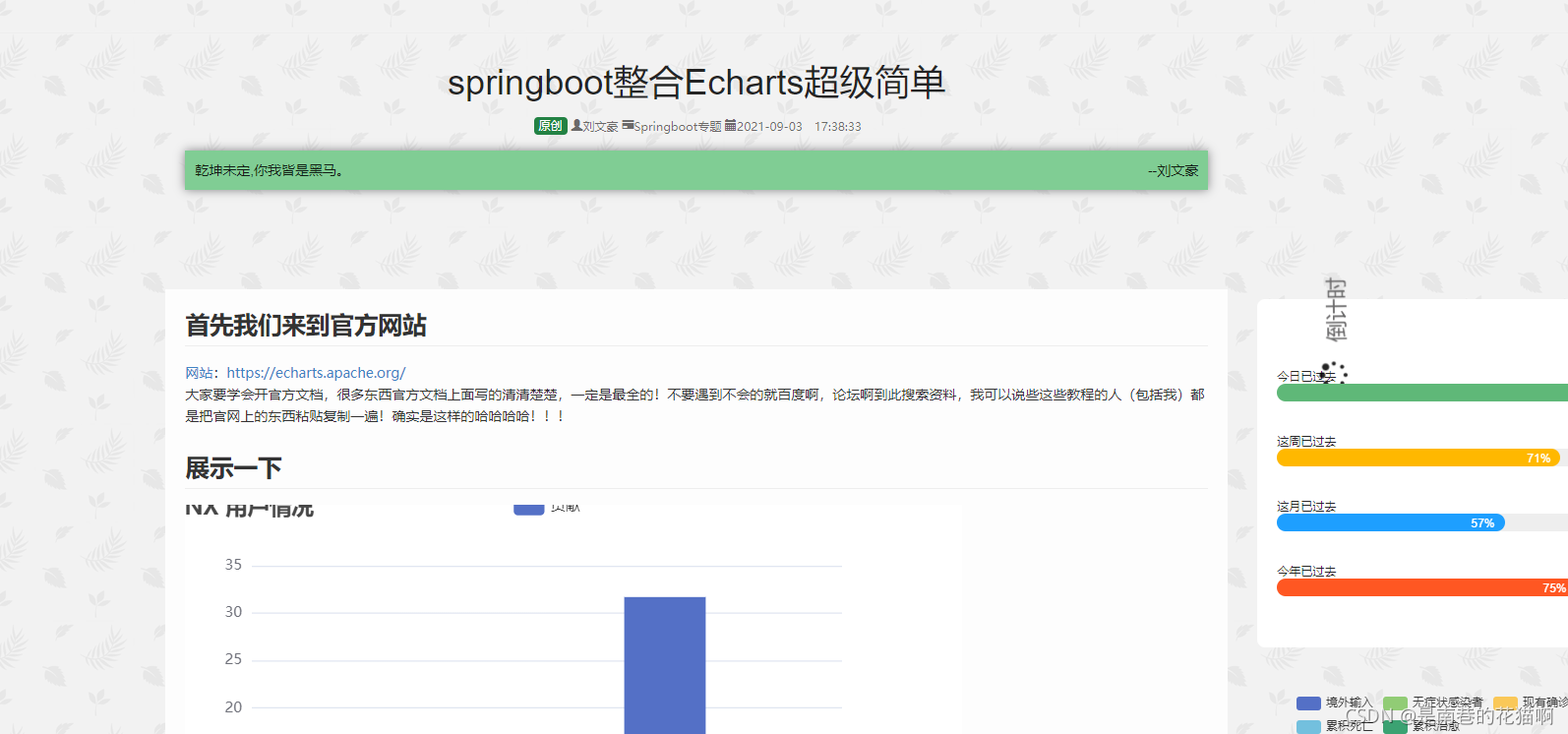Click the 17:38:33 publish time text
The image size is (1568, 734).
[x=838, y=127]
